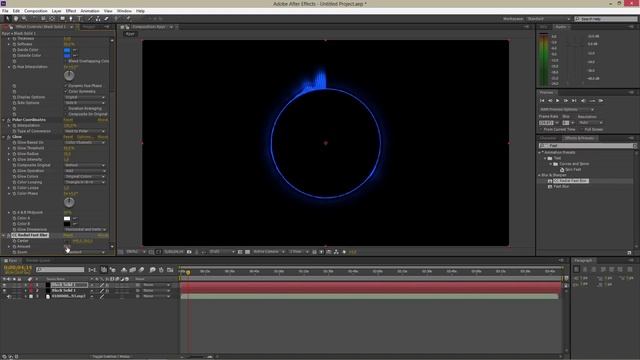Image resolution: width=640 pixels, height=360 pixels.
Task: Switch to Effects & Presets tab
Action: coord(579,138)
